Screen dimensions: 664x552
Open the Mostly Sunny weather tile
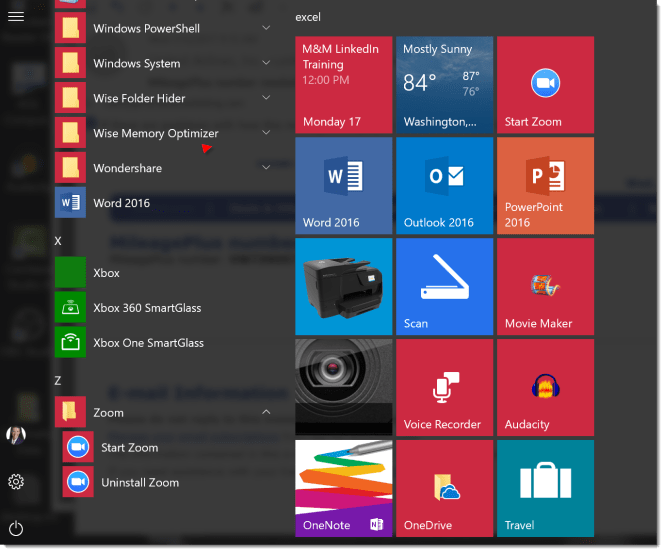tap(445, 85)
